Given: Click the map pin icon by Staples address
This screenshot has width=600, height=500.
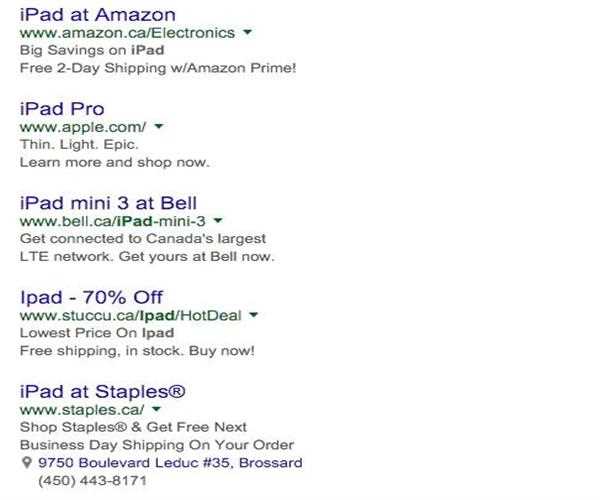Looking at the screenshot, I should tap(26, 463).
